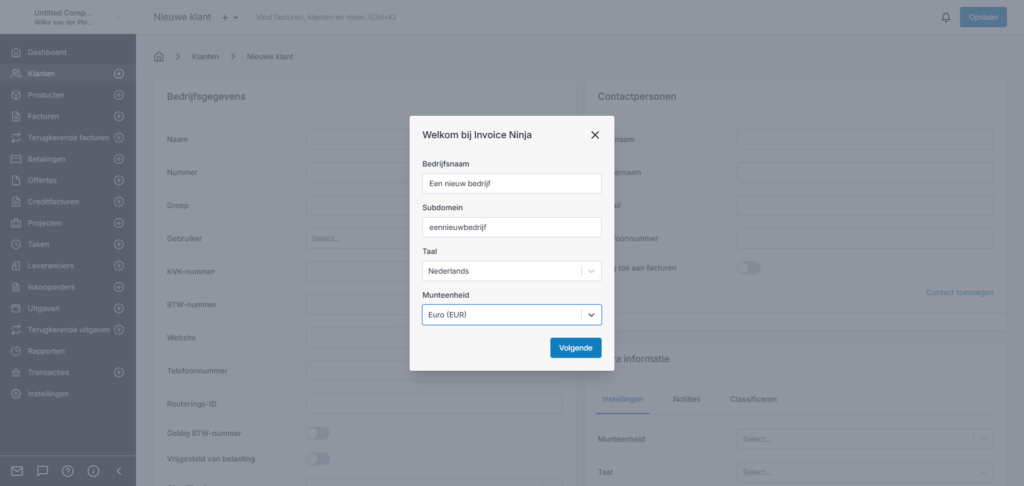Click the home breadcrumb icon

pyautogui.click(x=159, y=57)
